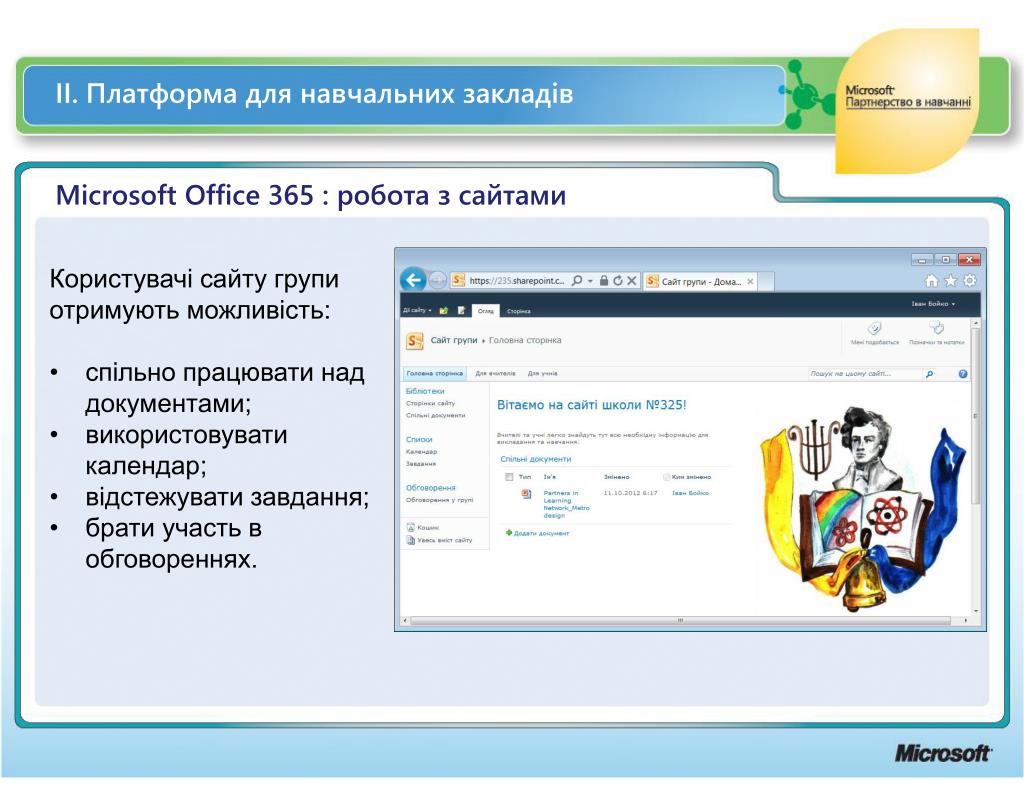Open 'Обговорення' section in sidebar
1024x789 pixels.
point(430,488)
